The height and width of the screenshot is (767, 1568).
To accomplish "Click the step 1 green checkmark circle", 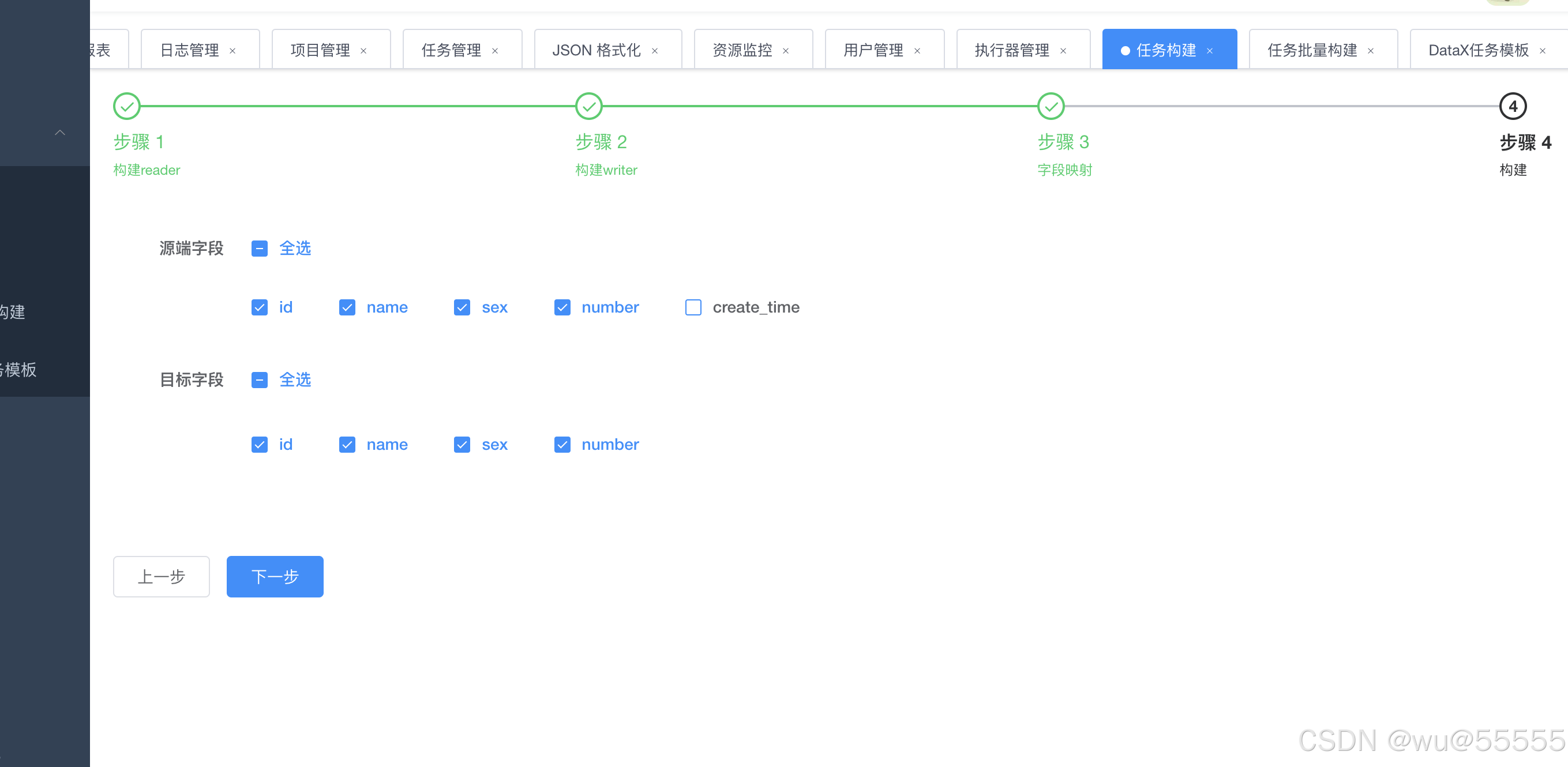I will (126, 107).
